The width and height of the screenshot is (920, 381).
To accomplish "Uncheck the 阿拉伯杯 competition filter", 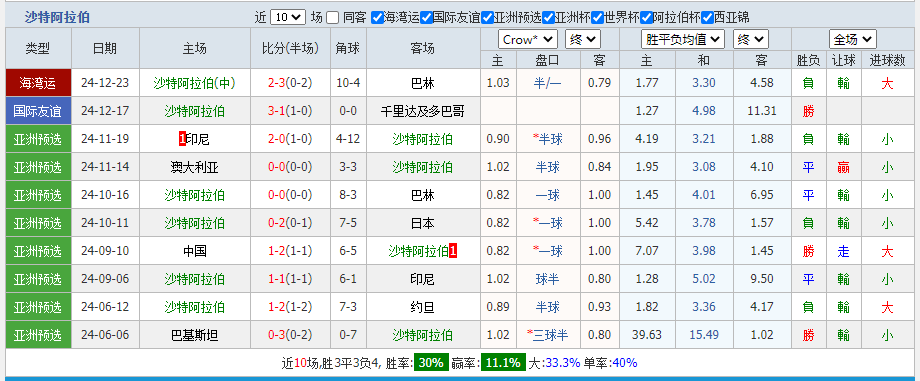I will click(647, 18).
